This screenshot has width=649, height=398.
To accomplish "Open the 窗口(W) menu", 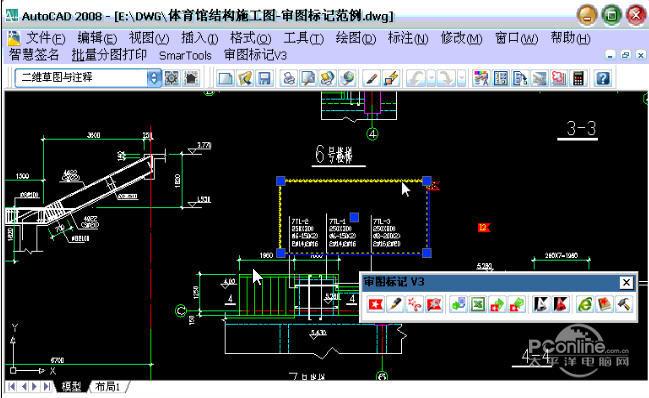I will 516,38.
